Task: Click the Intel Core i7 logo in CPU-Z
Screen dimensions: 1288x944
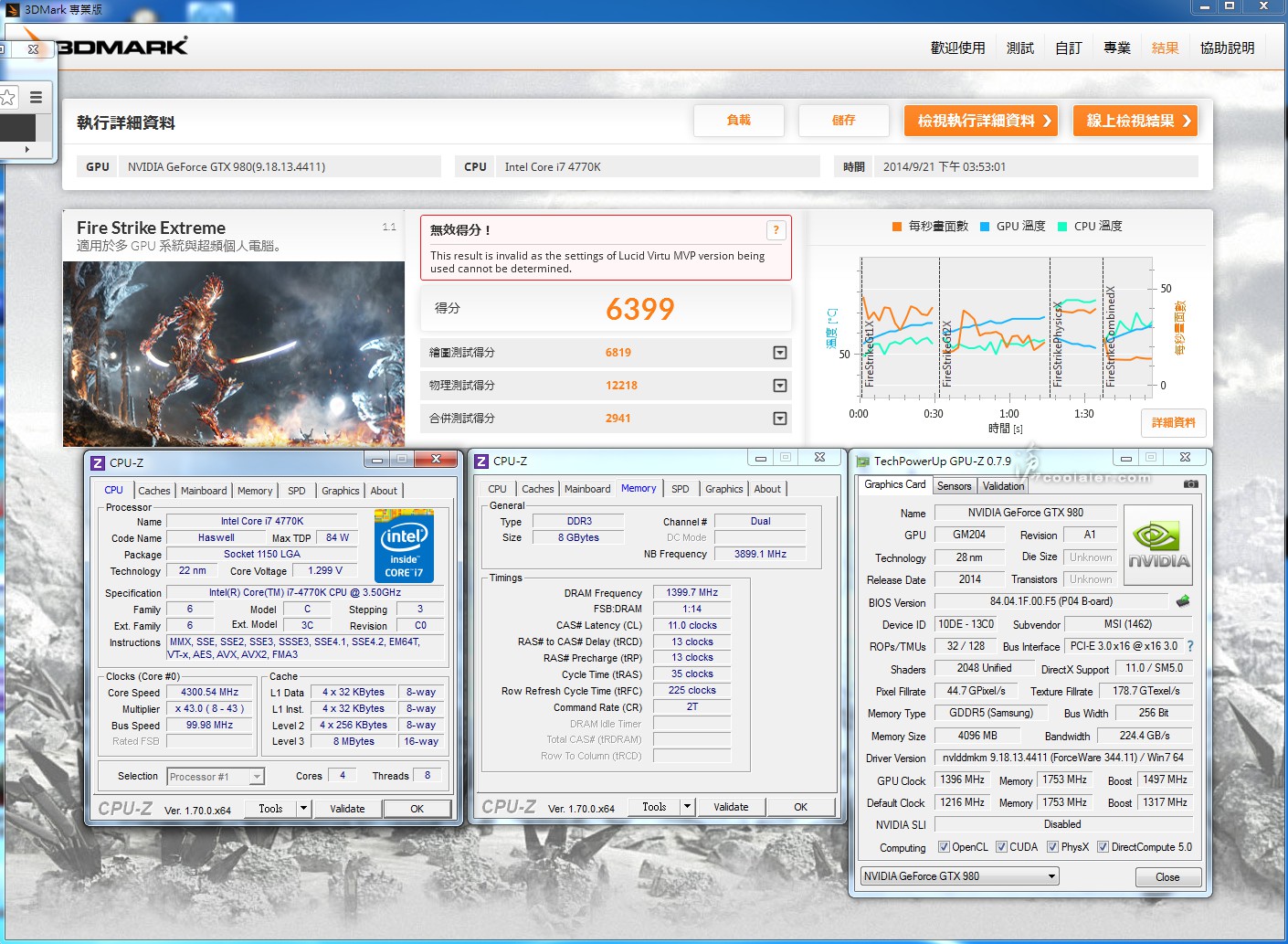Action: pyautogui.click(x=404, y=546)
